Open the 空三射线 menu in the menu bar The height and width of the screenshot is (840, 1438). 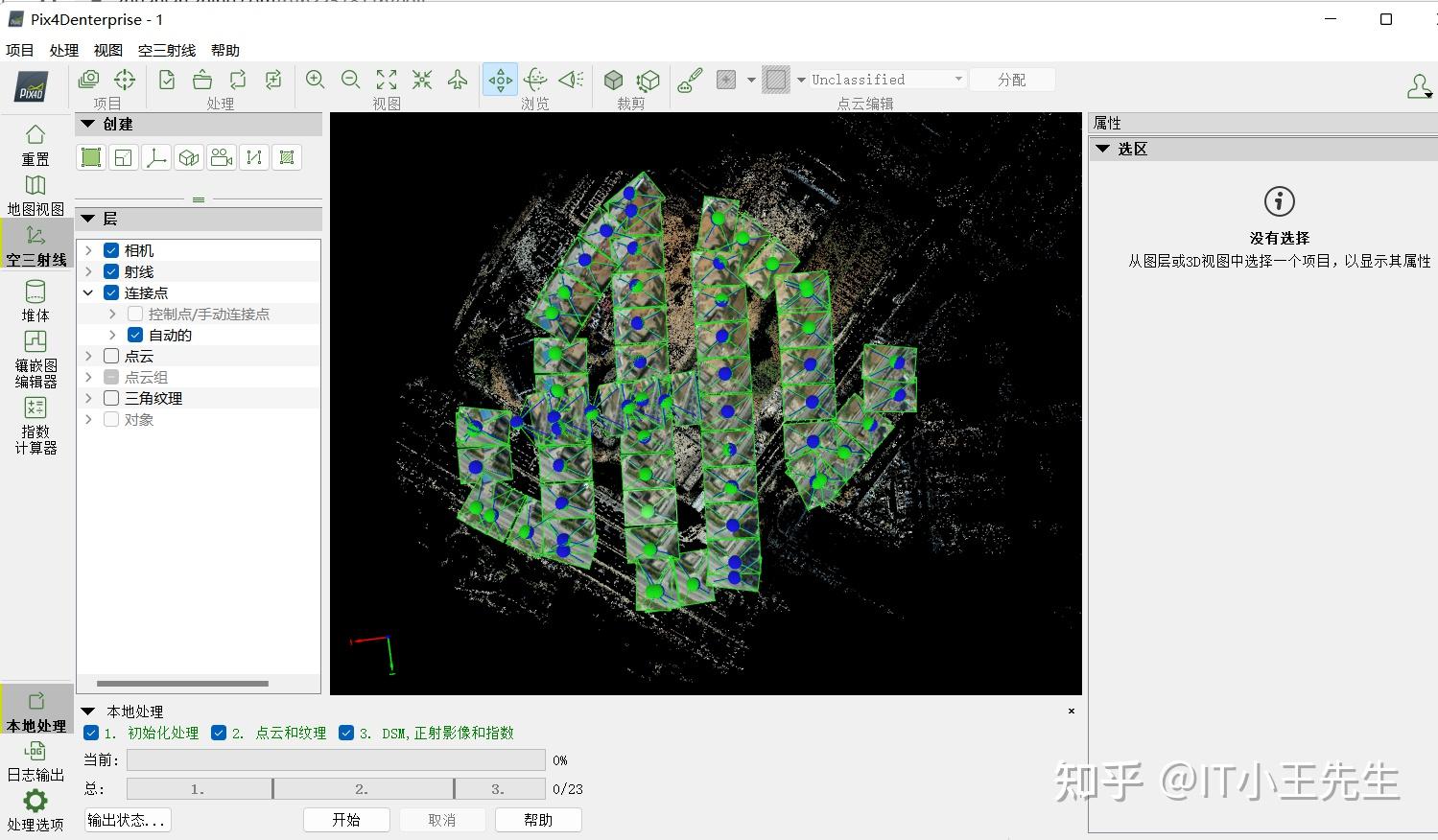coord(165,50)
